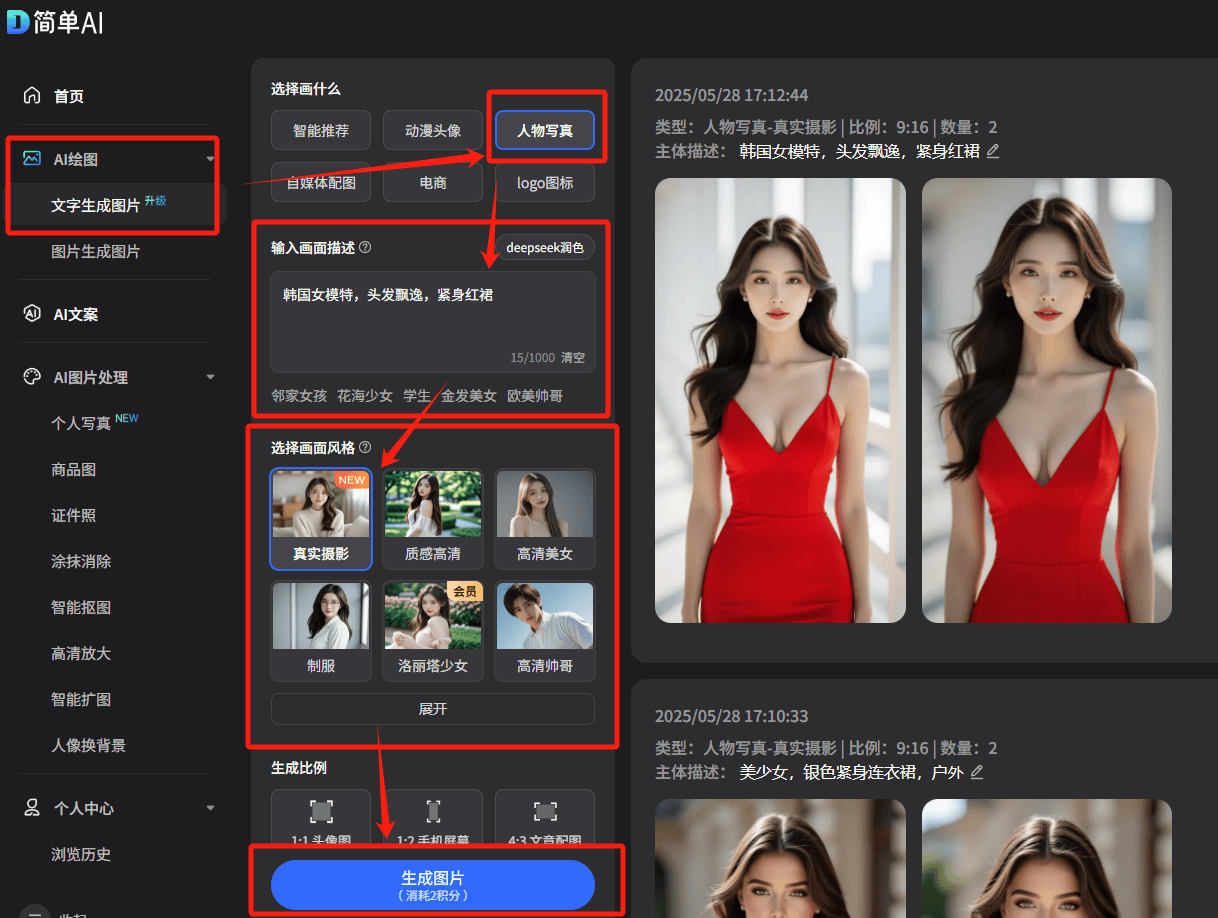
Task: Click the 个人中心 user icon
Action: [32, 808]
